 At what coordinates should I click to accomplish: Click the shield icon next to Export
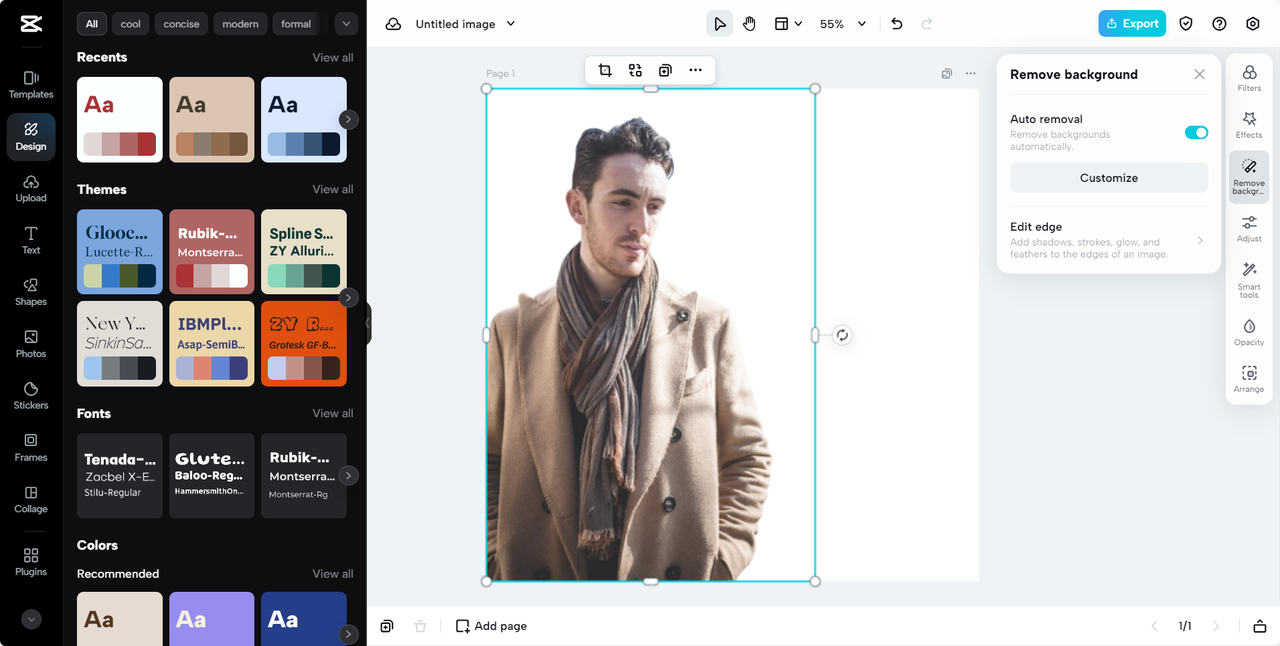click(x=1186, y=24)
